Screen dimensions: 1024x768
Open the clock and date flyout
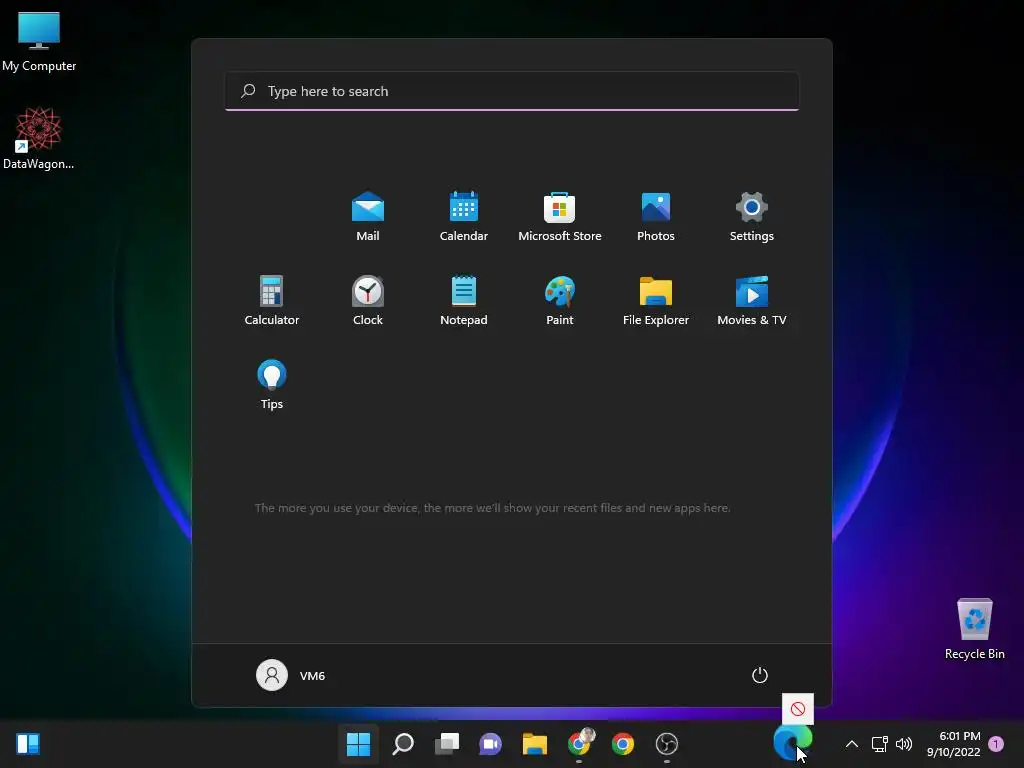coord(953,744)
